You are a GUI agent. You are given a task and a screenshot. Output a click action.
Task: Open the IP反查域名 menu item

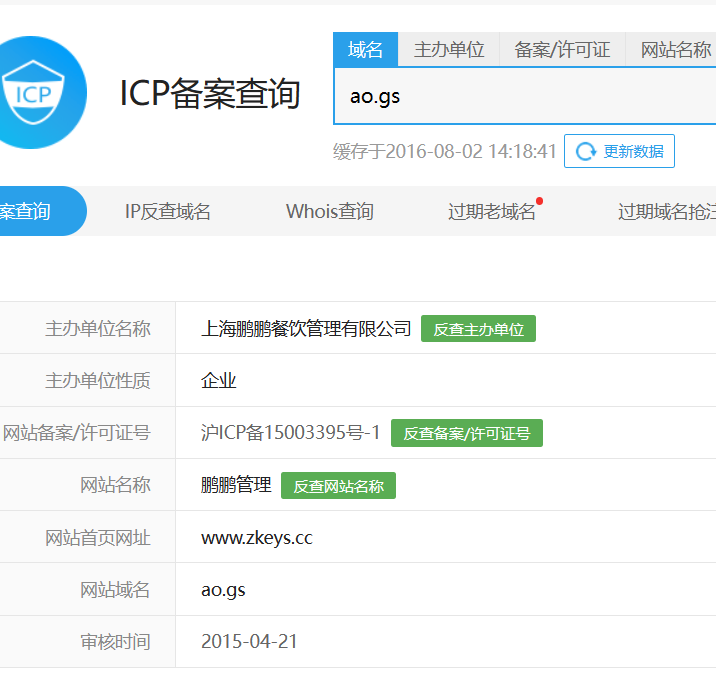pos(167,211)
